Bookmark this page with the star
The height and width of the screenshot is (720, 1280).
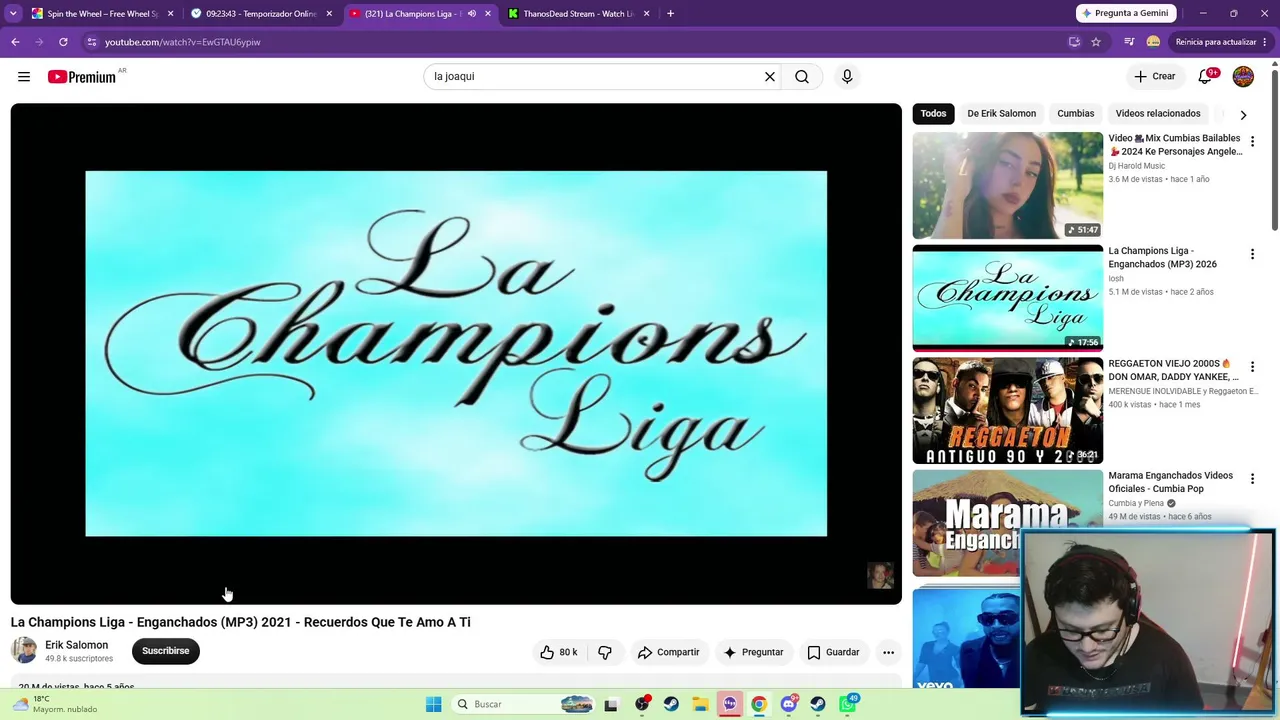click(x=1096, y=42)
